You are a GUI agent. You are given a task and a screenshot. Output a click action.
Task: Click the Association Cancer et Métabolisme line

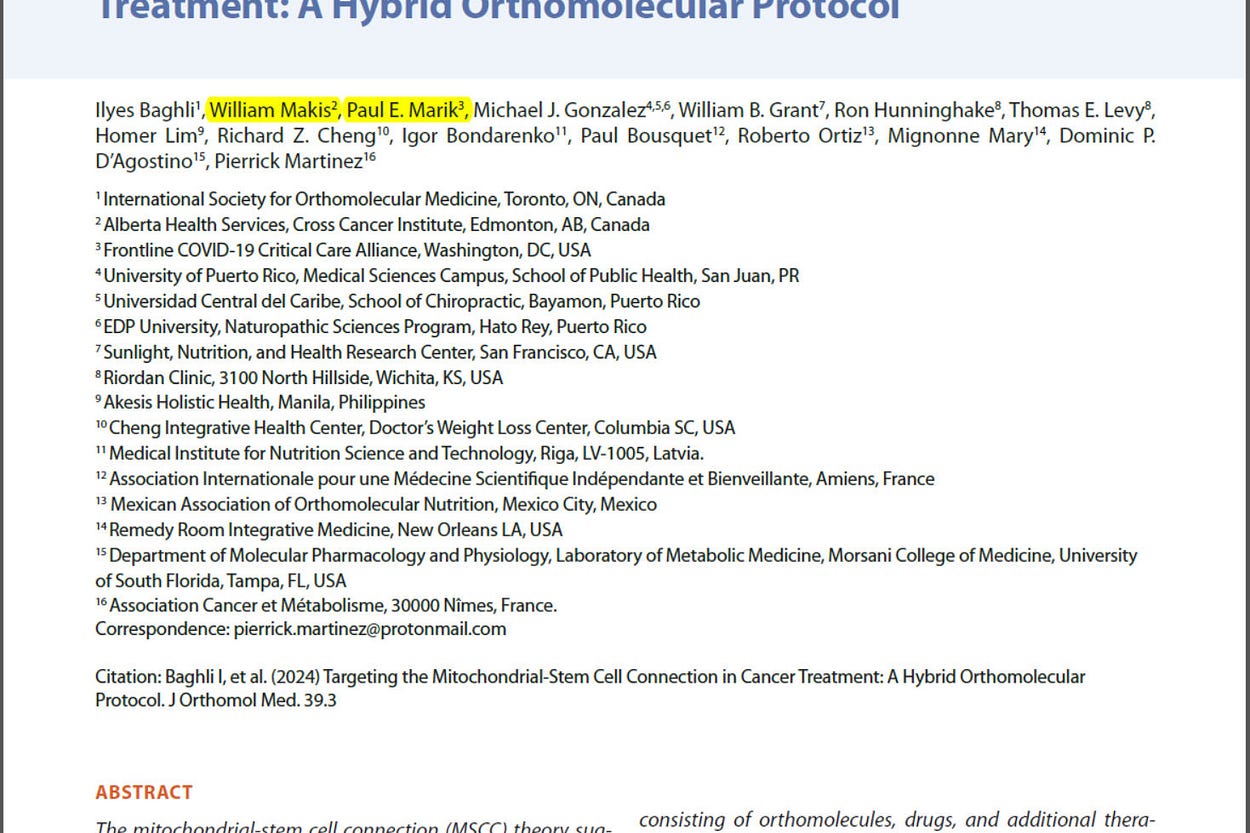click(326, 605)
